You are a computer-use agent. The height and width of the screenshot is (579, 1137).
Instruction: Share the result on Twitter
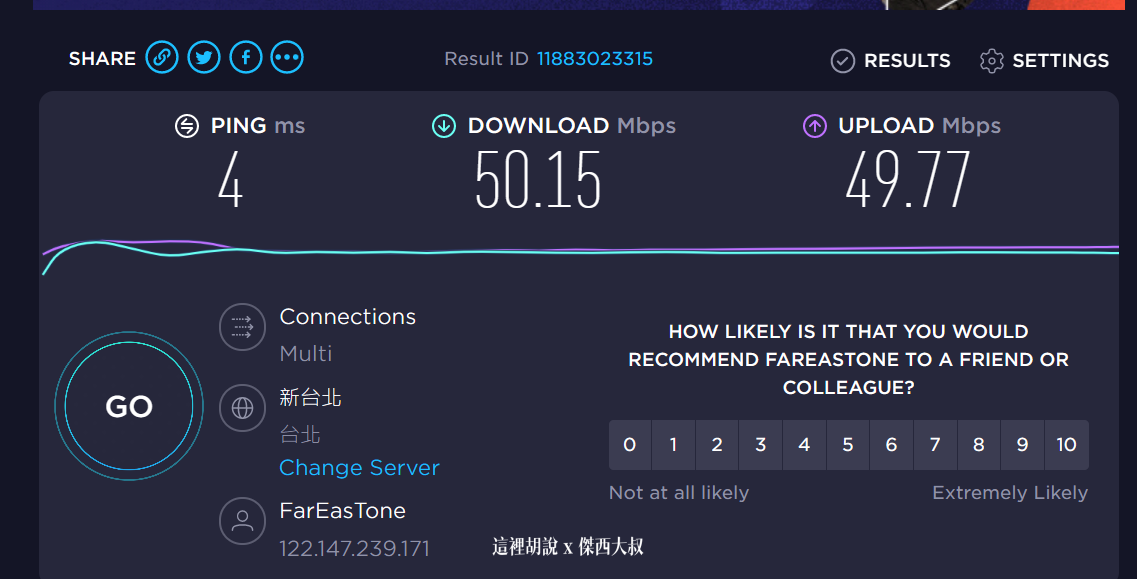204,57
